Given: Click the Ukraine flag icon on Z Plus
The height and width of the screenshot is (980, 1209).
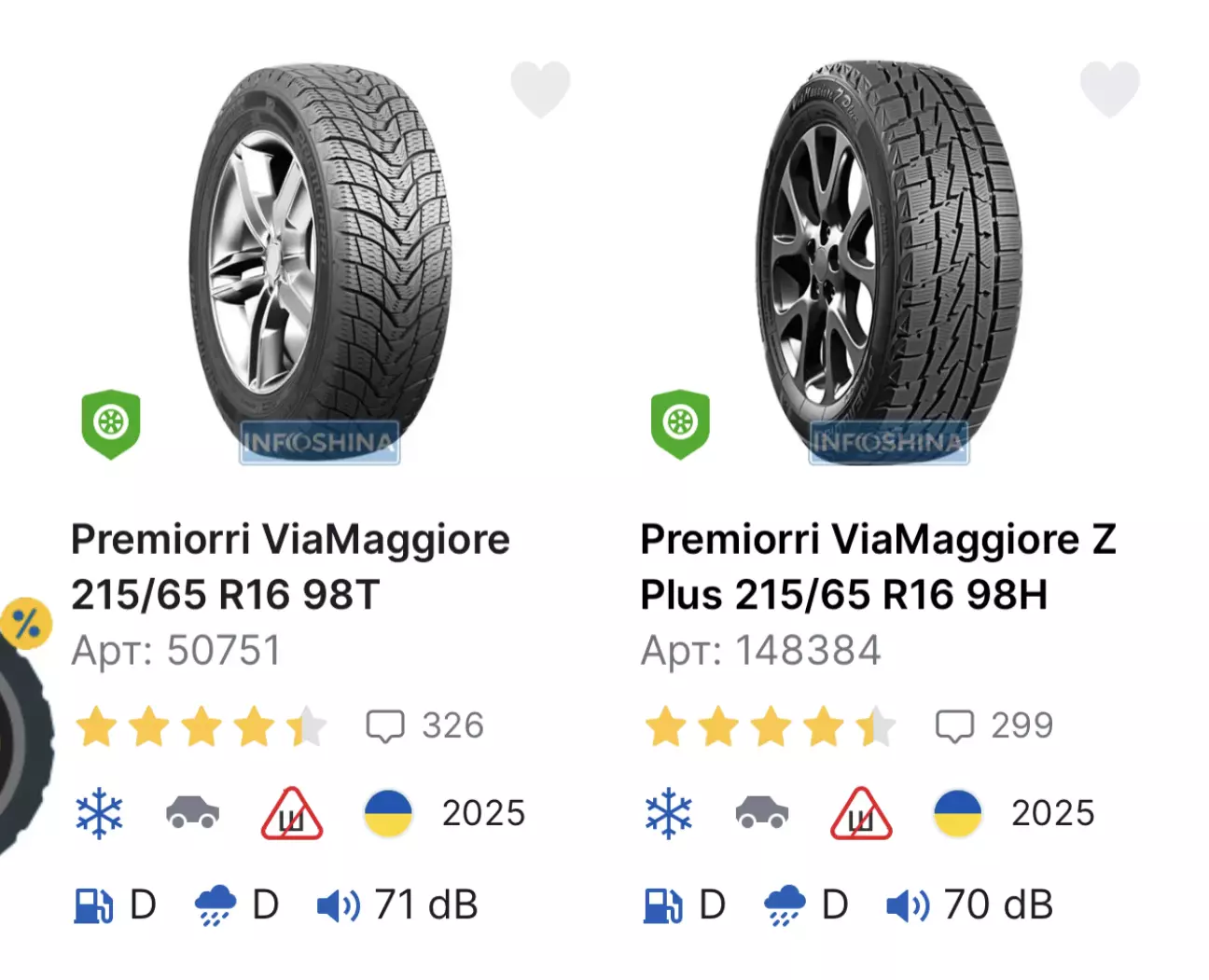Looking at the screenshot, I should 958,813.
